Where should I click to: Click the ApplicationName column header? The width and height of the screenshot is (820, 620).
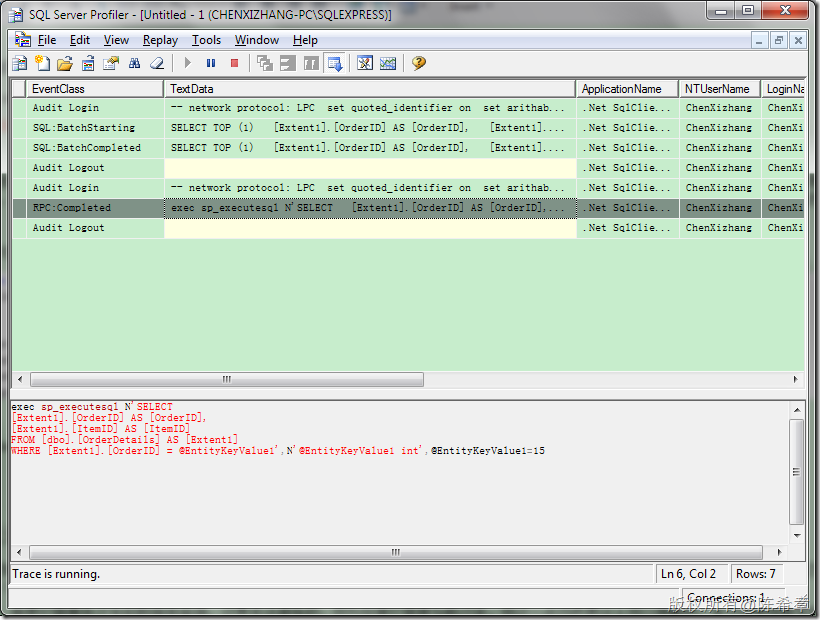coord(627,89)
